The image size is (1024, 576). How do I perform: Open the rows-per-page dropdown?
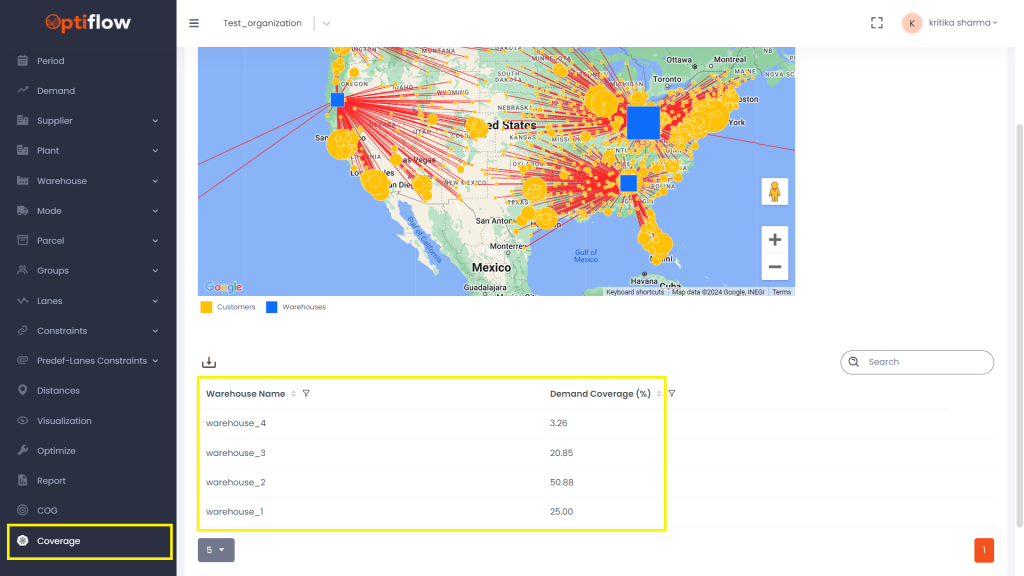click(216, 550)
